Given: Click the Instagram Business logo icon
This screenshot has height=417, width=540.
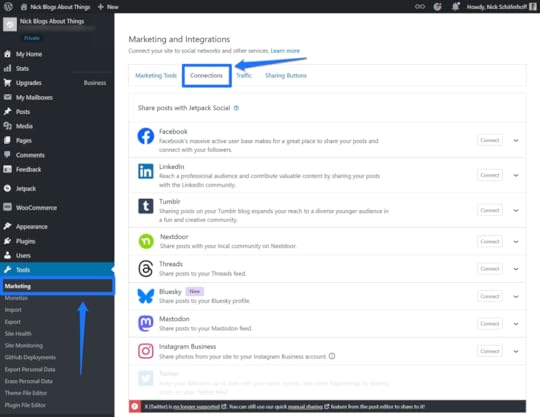Looking at the screenshot, I should click(x=146, y=351).
